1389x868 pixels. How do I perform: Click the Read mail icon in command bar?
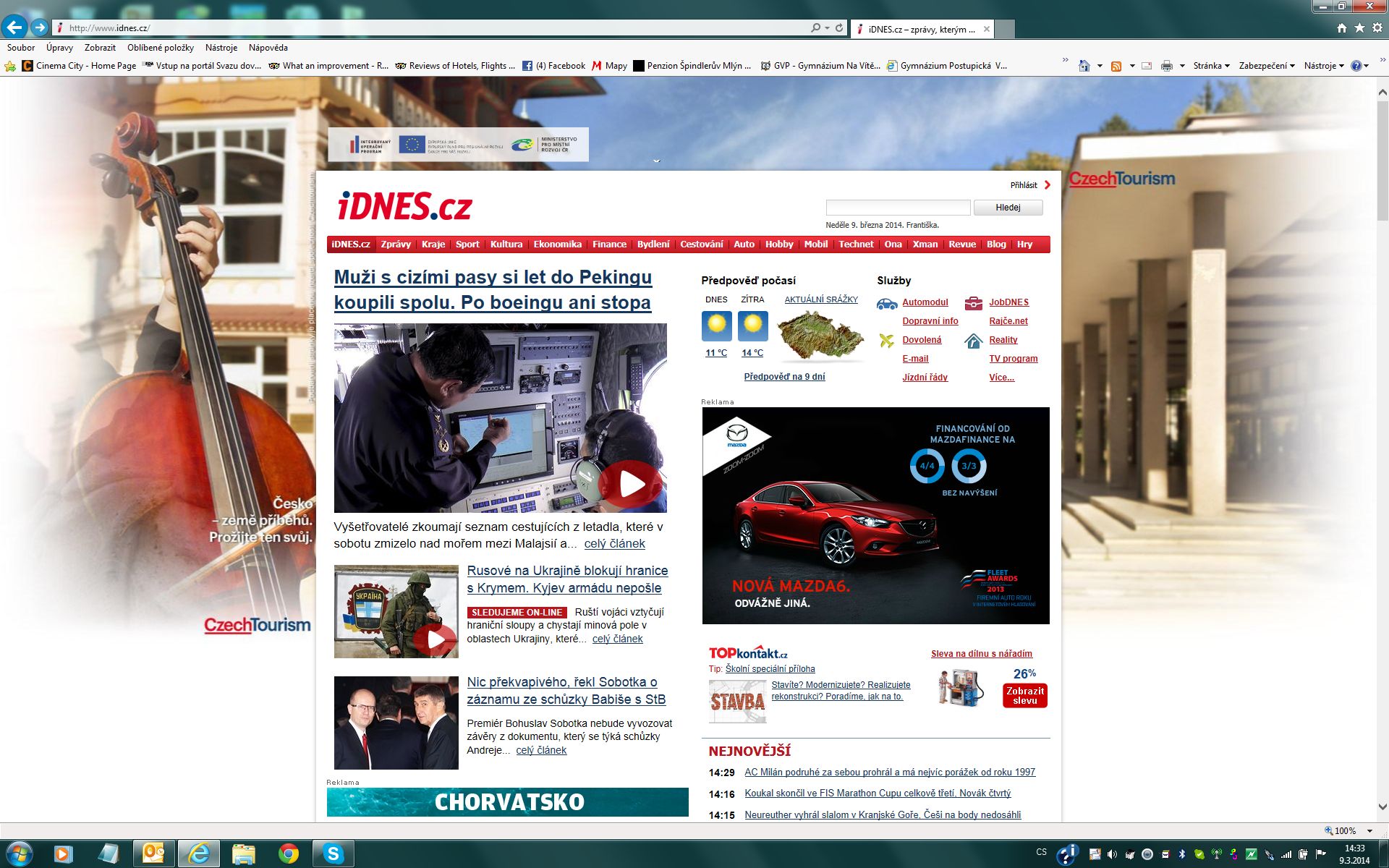coord(1147,66)
